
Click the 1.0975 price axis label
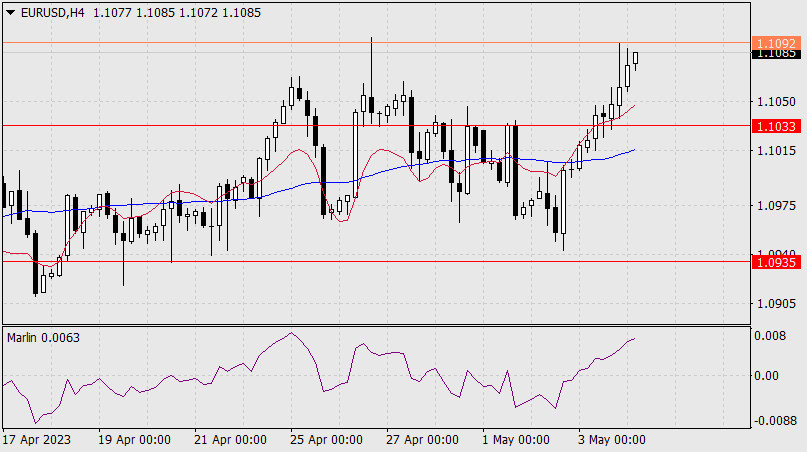776,205
